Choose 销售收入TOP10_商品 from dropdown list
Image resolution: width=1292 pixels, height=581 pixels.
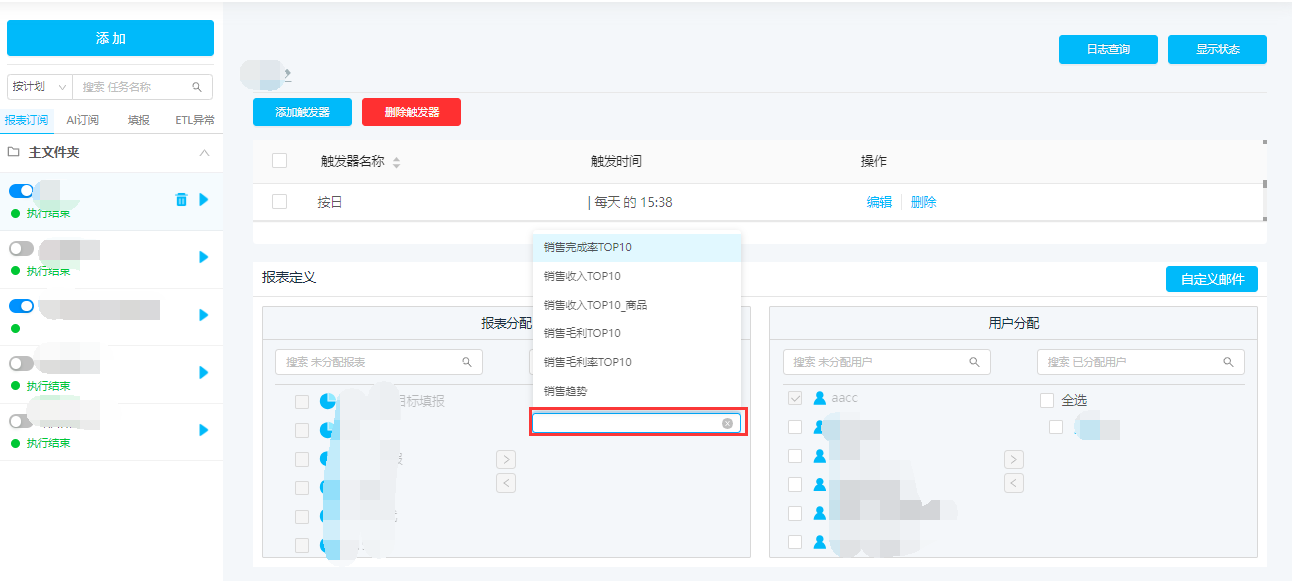[637, 305]
